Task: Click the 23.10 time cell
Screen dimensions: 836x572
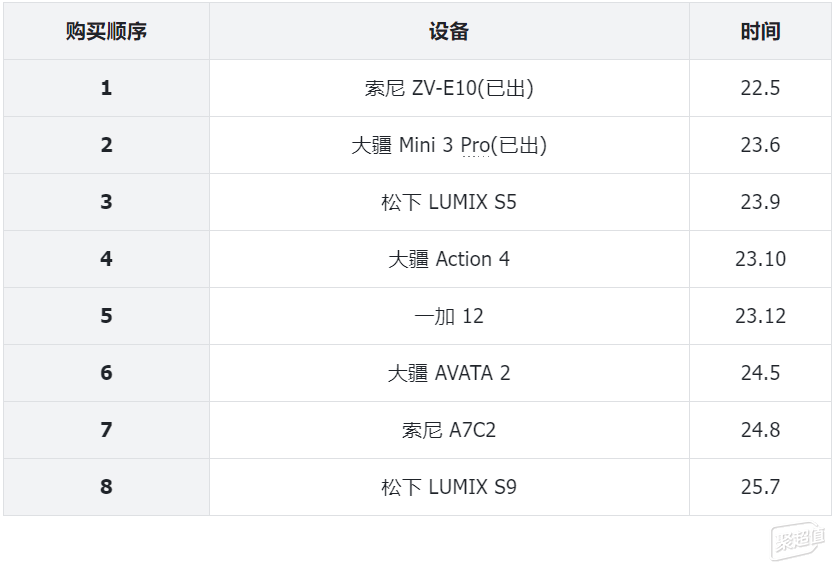Action: tap(760, 259)
